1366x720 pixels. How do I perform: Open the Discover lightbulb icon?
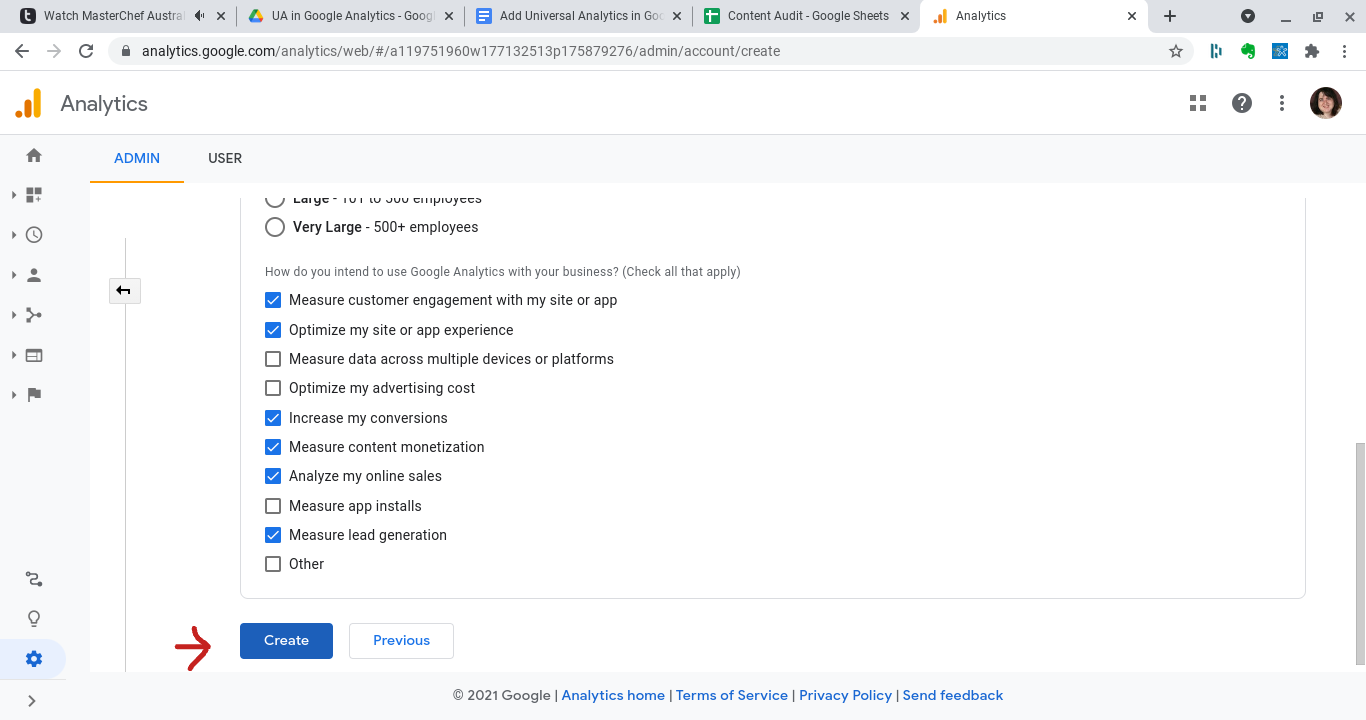pos(34,618)
